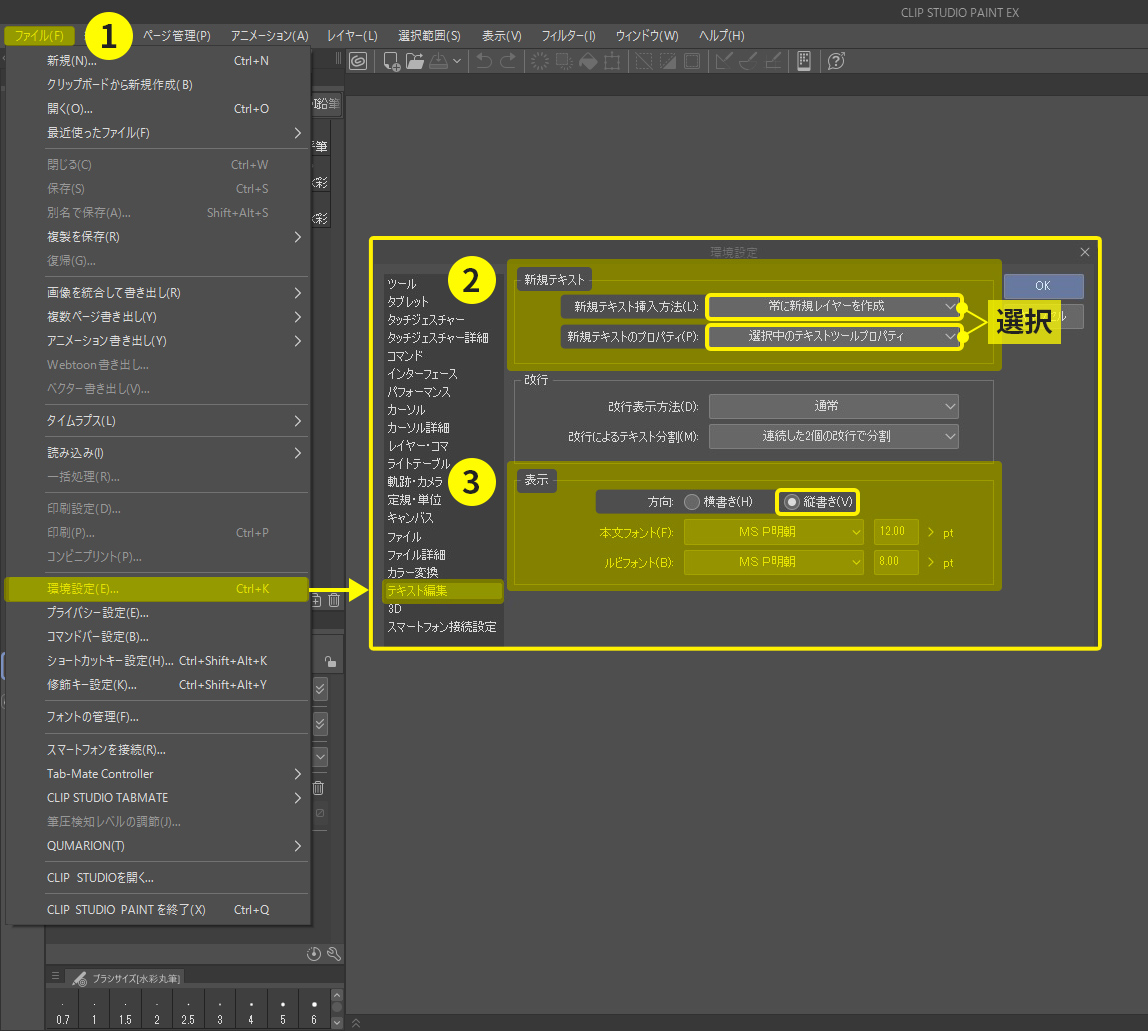The width and height of the screenshot is (1148, 1031).
Task: Open CLIP STUDIO launcher icon in command bar
Action: [x=357, y=61]
